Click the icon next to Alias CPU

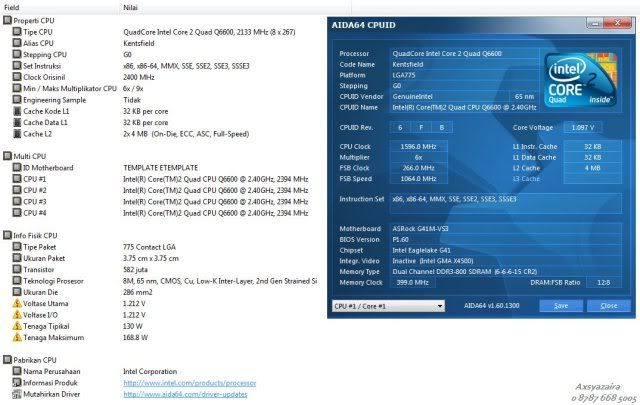(17, 43)
